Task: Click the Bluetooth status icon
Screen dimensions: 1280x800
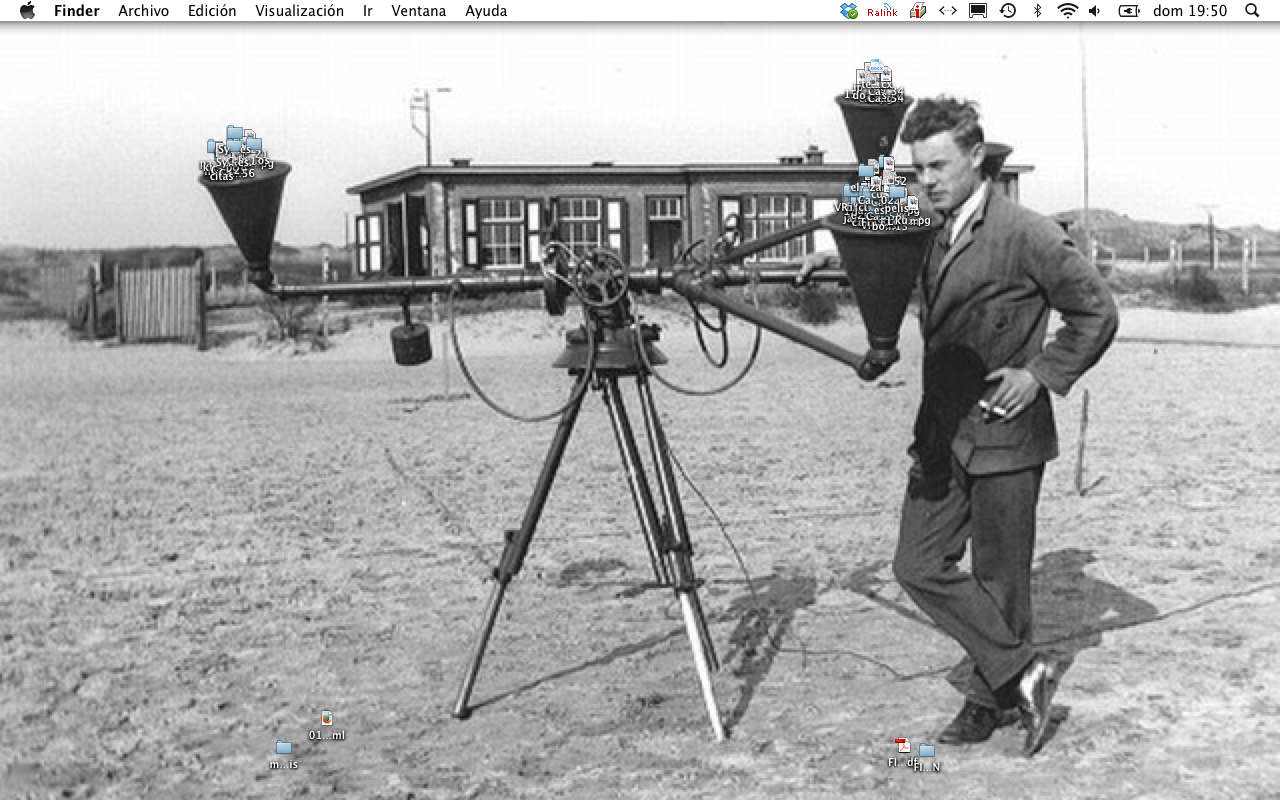Action: [1038, 11]
